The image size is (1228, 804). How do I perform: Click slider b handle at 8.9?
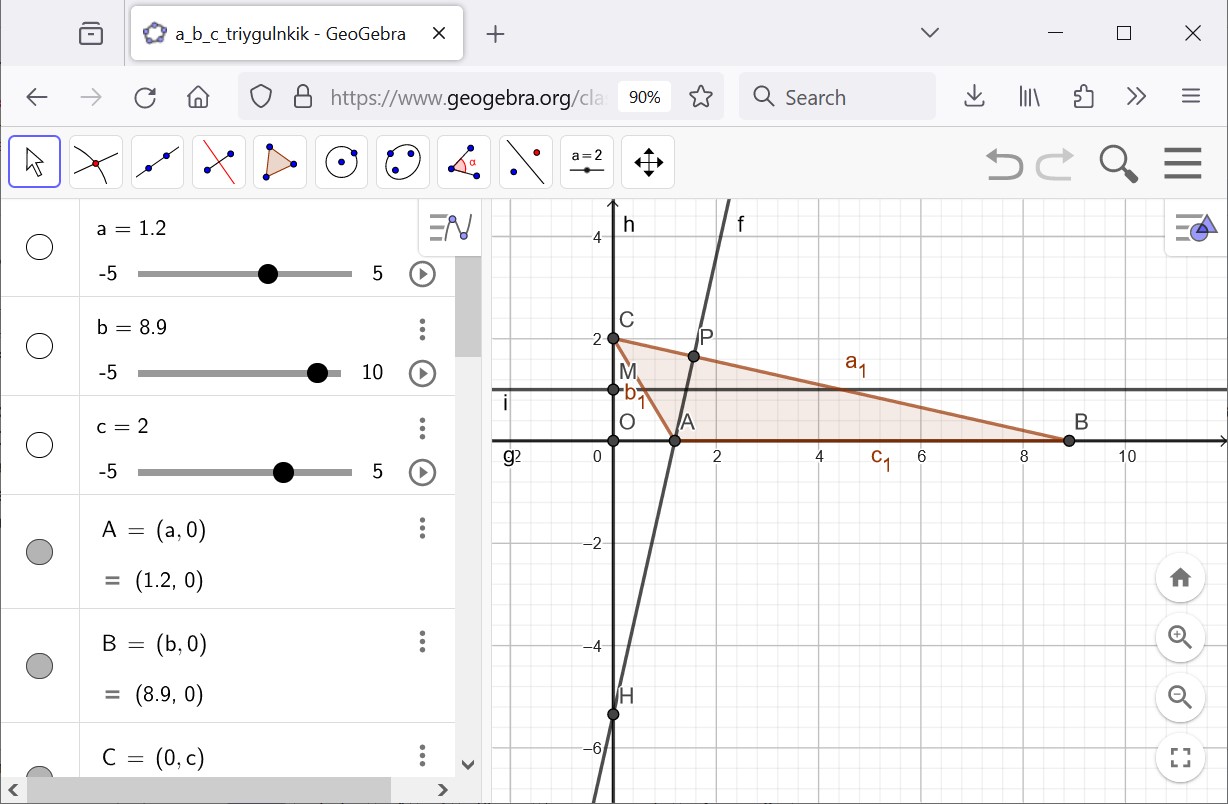point(318,373)
